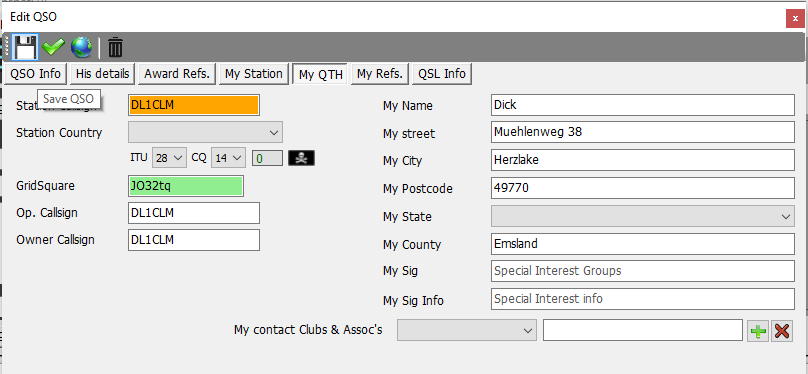Click the My Postcode field 49770
This screenshot has width=808, height=374.
[643, 188]
